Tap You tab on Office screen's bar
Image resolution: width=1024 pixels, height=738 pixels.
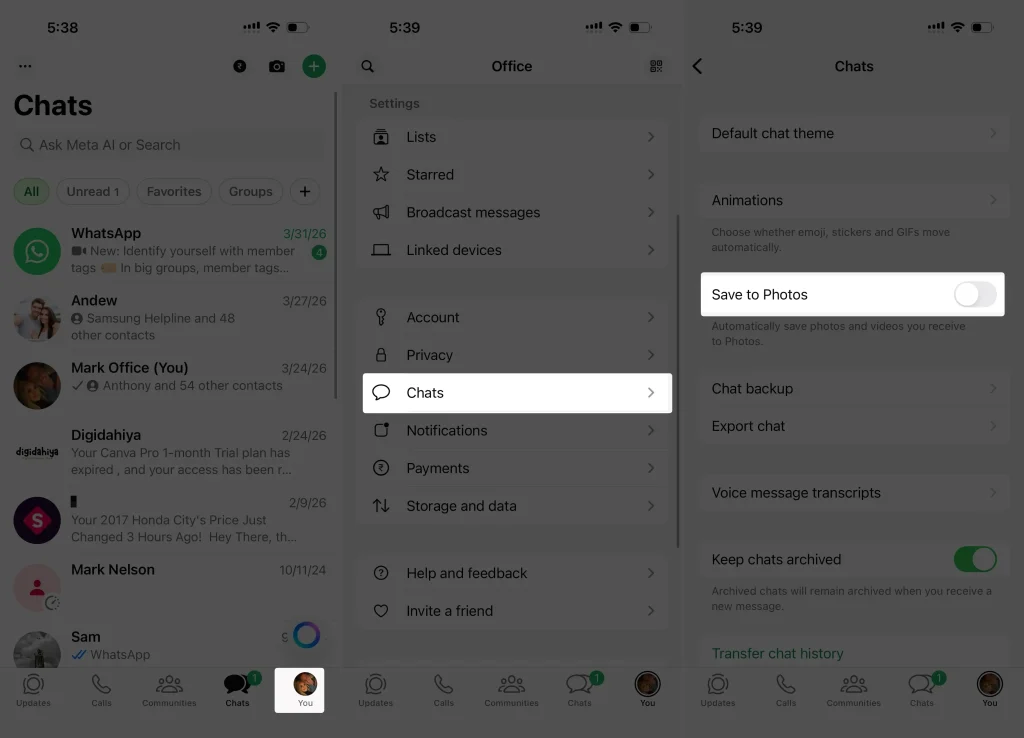coord(647,690)
